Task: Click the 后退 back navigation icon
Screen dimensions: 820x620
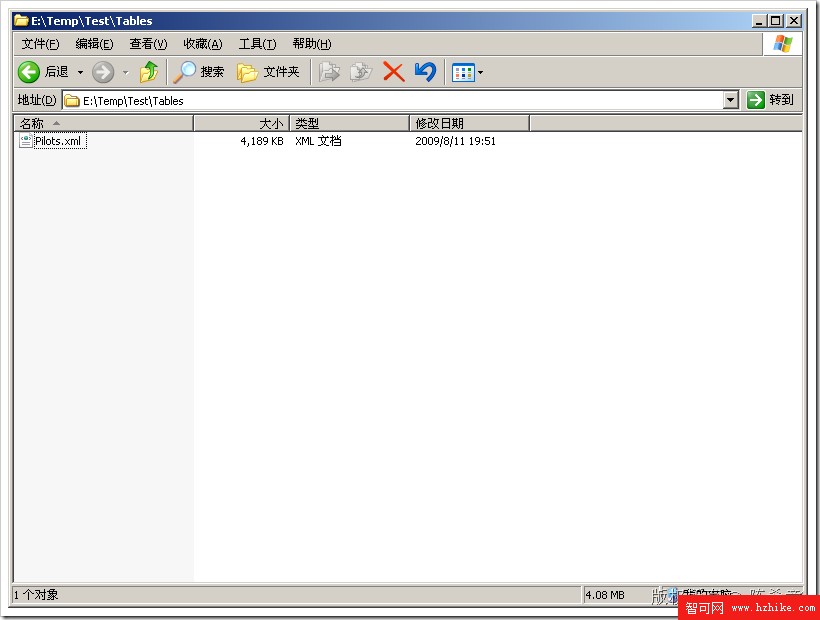Action: click(29, 71)
